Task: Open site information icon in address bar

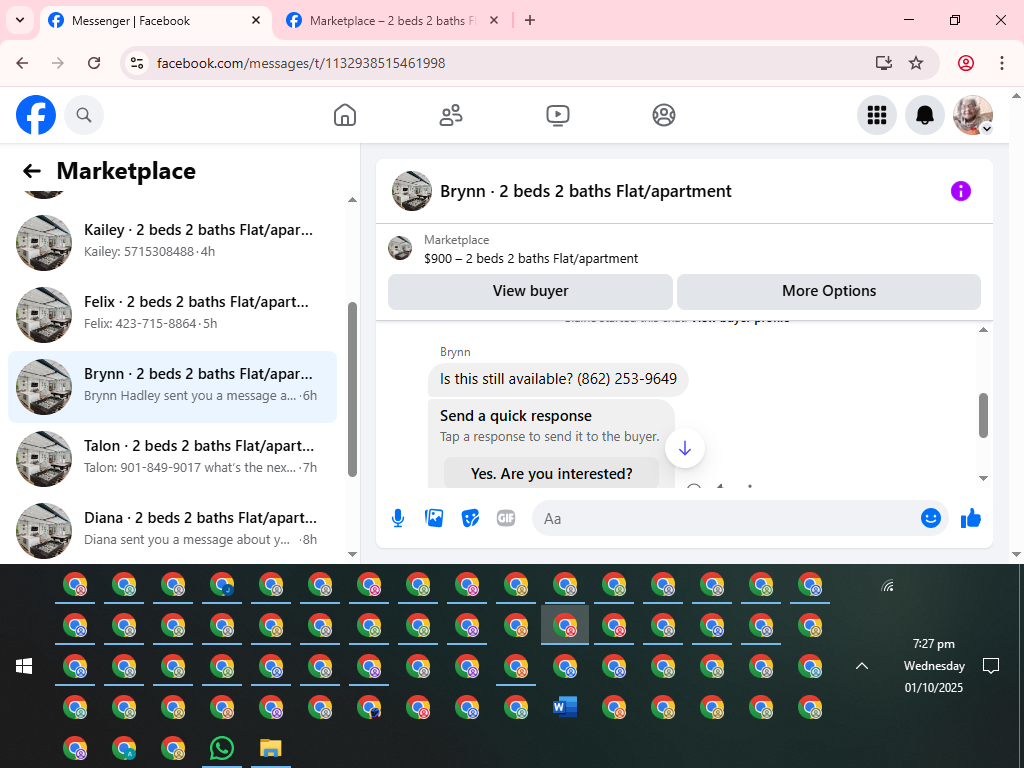Action: [x=137, y=63]
